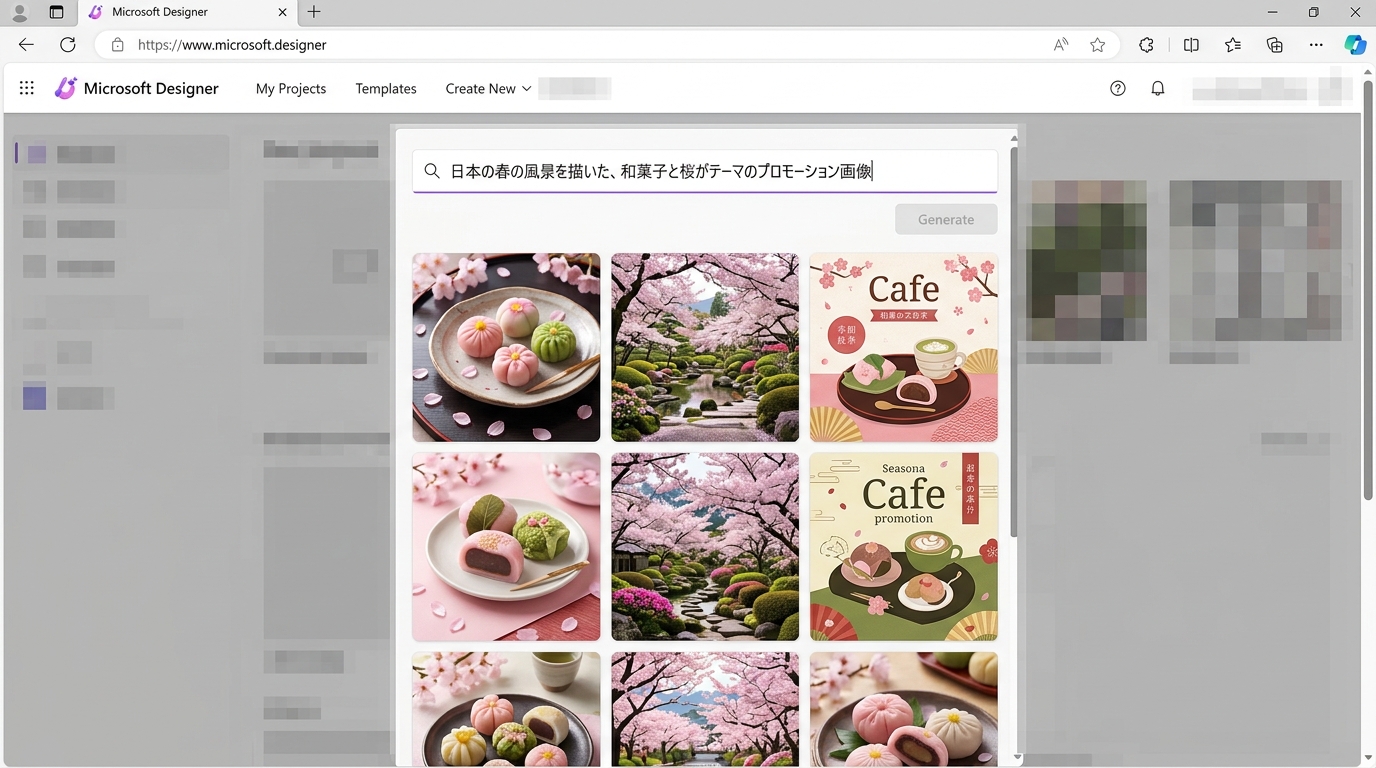Viewport: 1376px width, 768px height.
Task: Choose the Seasona Cafe promotion design
Action: [x=903, y=546]
